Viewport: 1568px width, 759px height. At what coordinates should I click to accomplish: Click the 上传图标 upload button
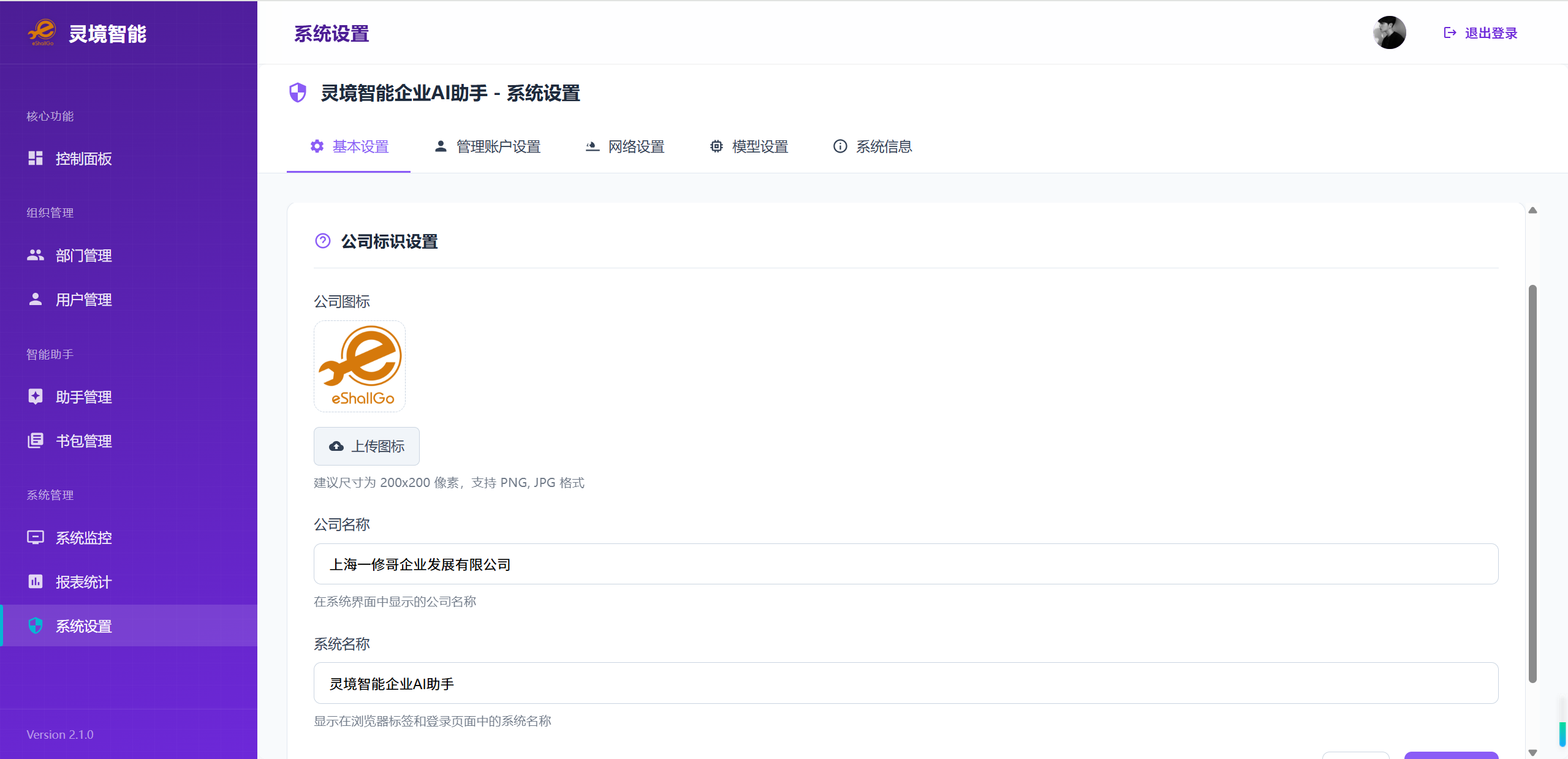click(x=366, y=447)
